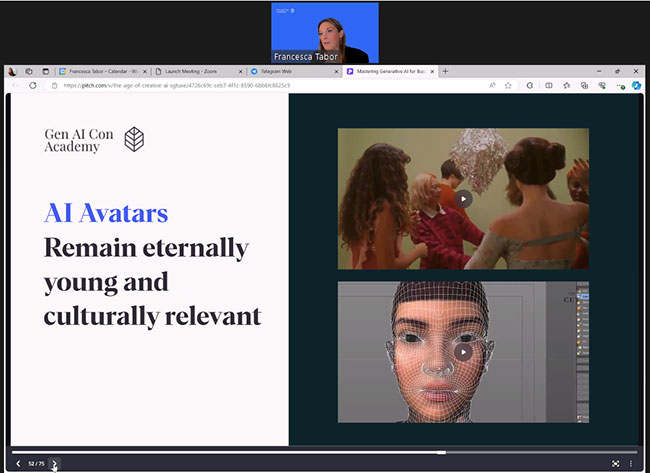The image size is (650, 473).
Task: Advance to the next slide with right arrow
Action: (54, 463)
